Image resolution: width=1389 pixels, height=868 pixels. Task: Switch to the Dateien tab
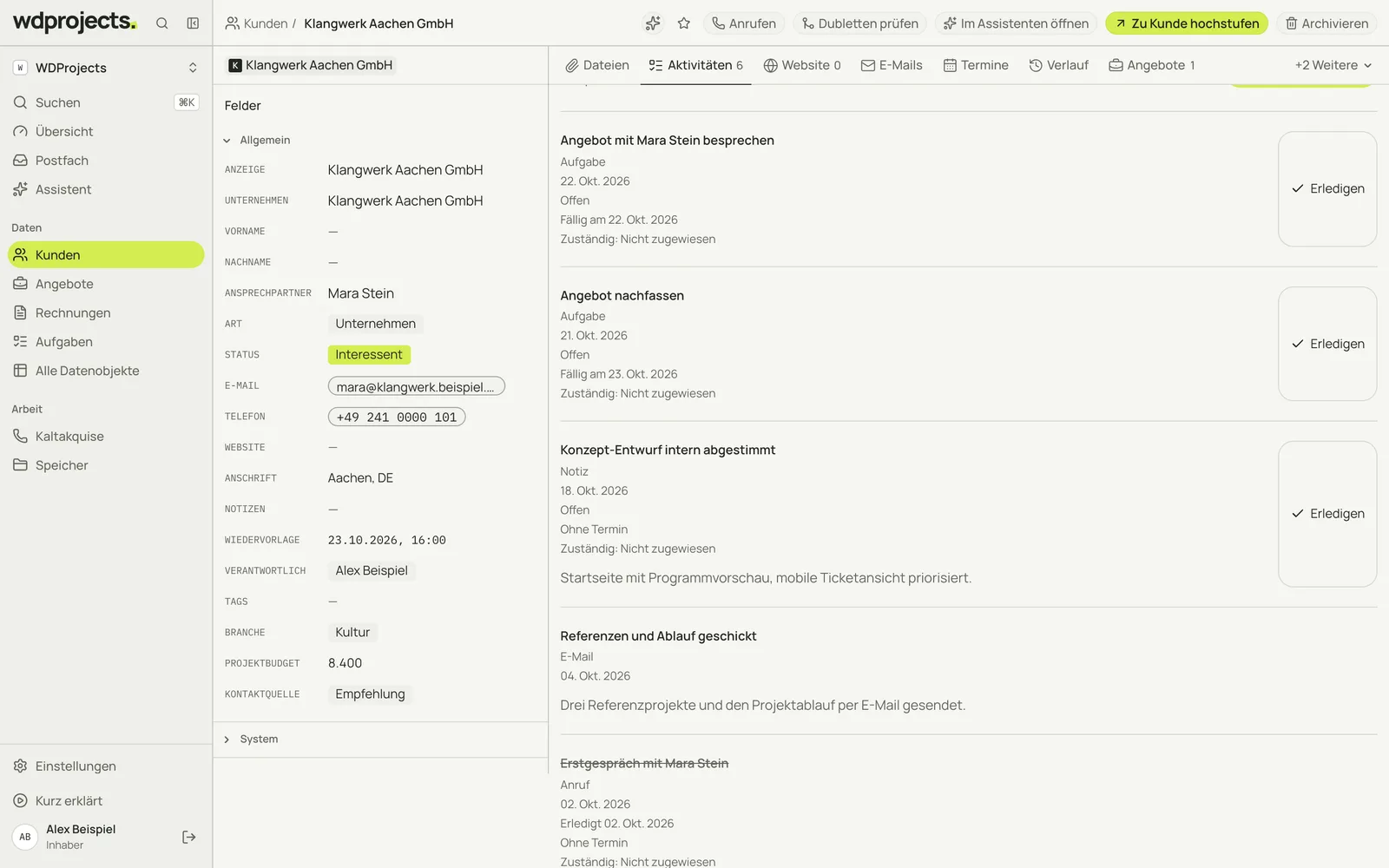[x=597, y=65]
